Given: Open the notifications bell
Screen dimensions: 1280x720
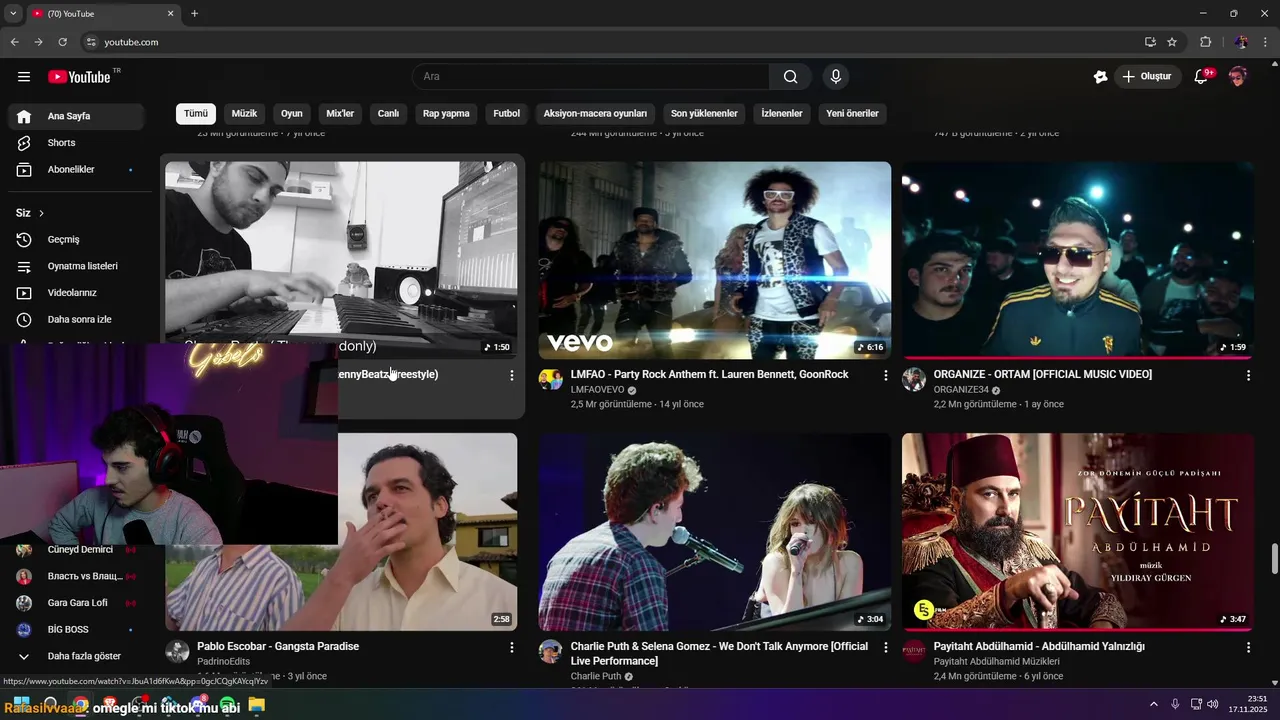Looking at the screenshot, I should pyautogui.click(x=1202, y=76).
